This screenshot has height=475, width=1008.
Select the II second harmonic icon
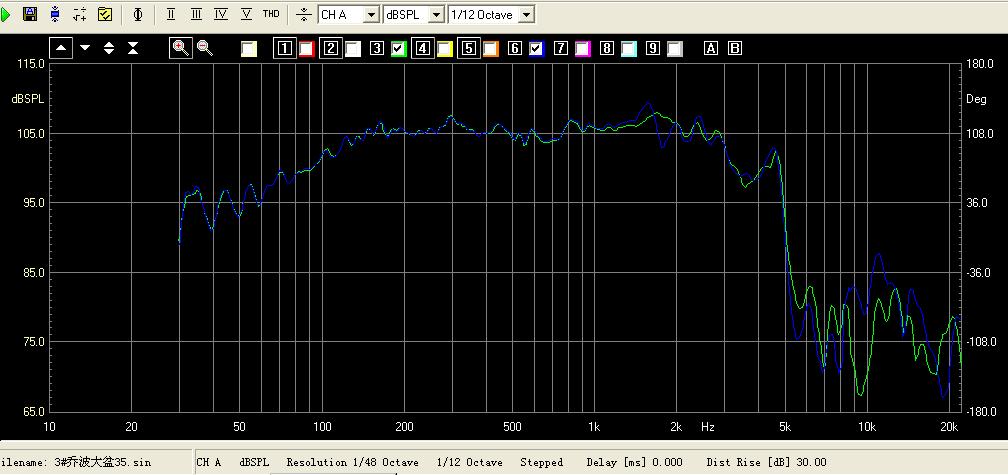pos(171,14)
